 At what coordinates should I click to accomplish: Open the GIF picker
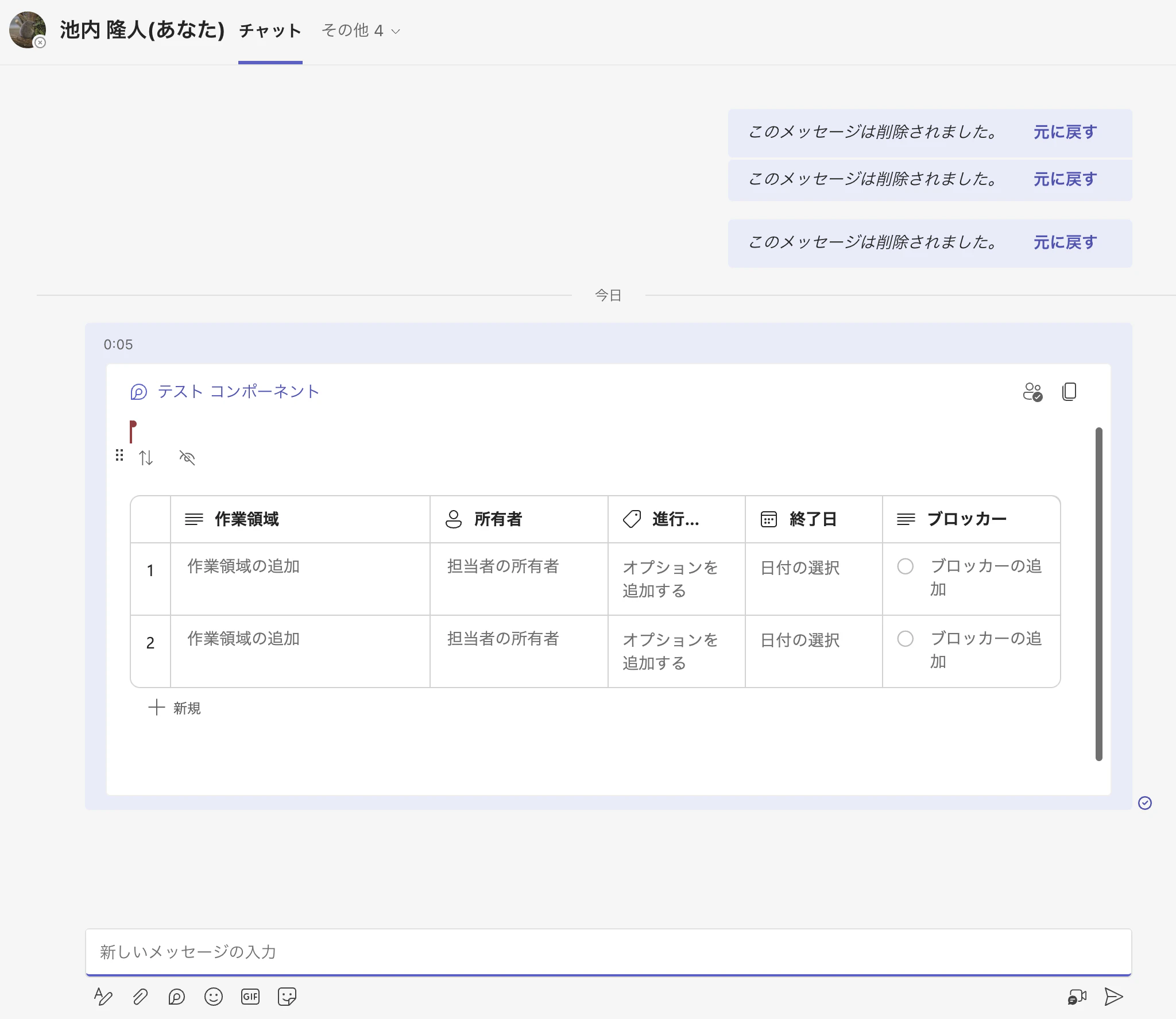[250, 997]
